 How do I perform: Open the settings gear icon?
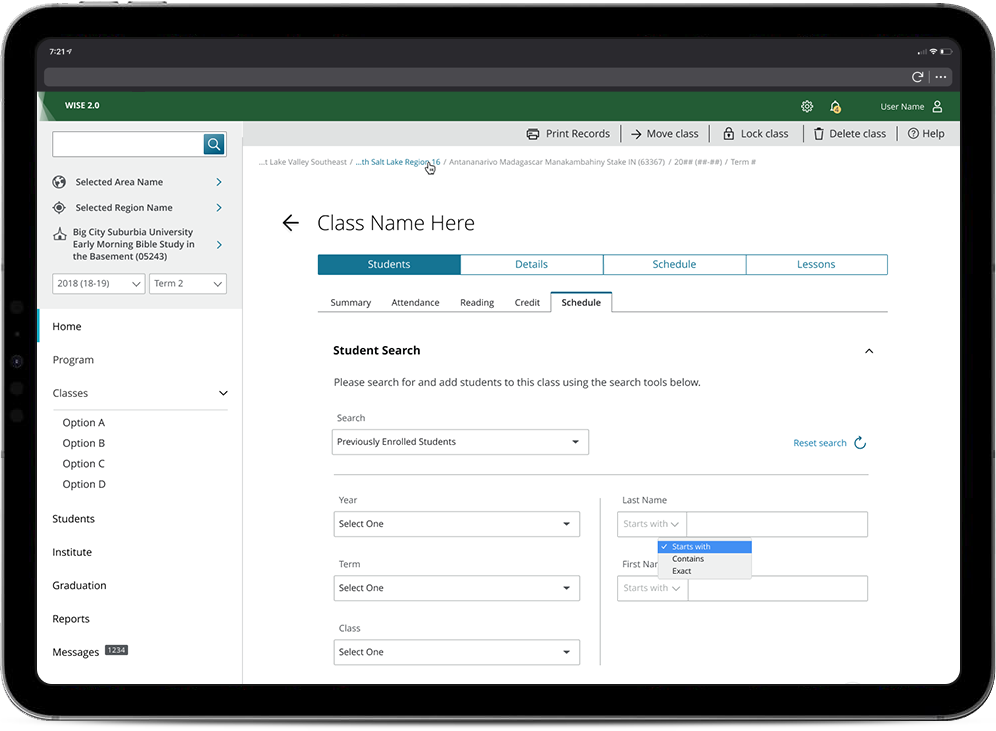click(807, 107)
